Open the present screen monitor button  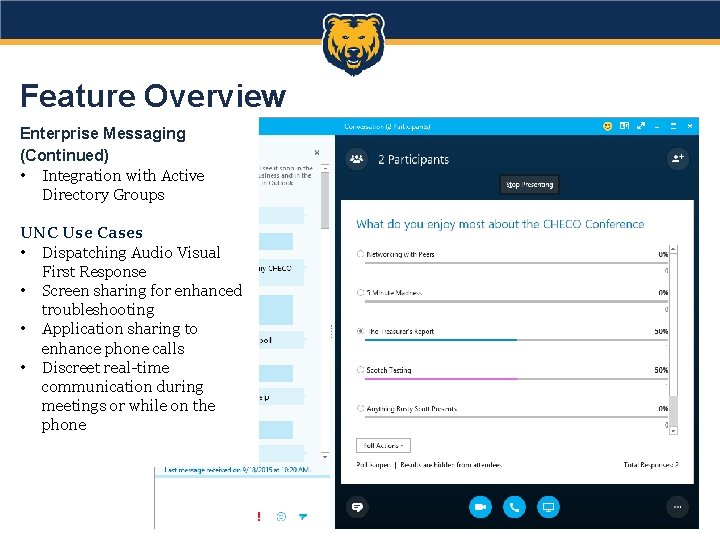pos(548,507)
